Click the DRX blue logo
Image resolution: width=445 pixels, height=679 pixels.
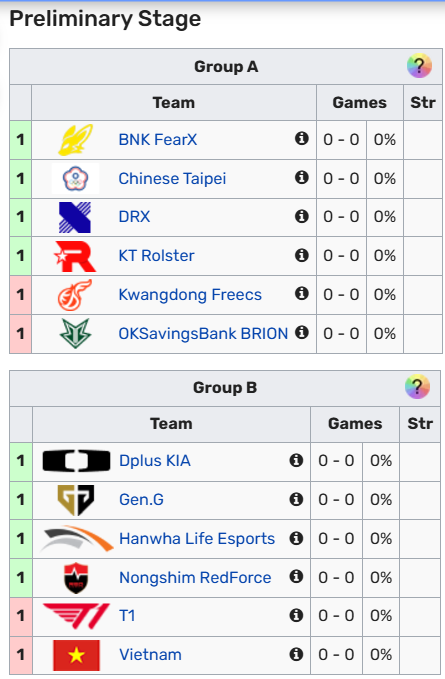pyautogui.click(x=75, y=217)
